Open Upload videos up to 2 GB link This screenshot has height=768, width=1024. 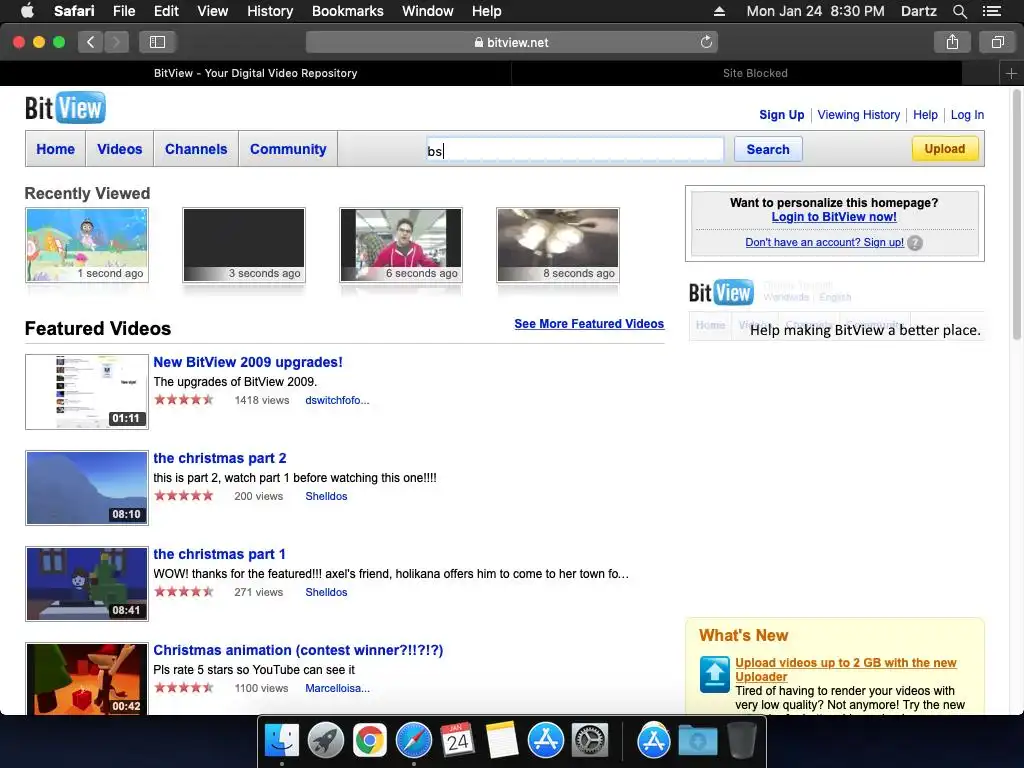846,669
